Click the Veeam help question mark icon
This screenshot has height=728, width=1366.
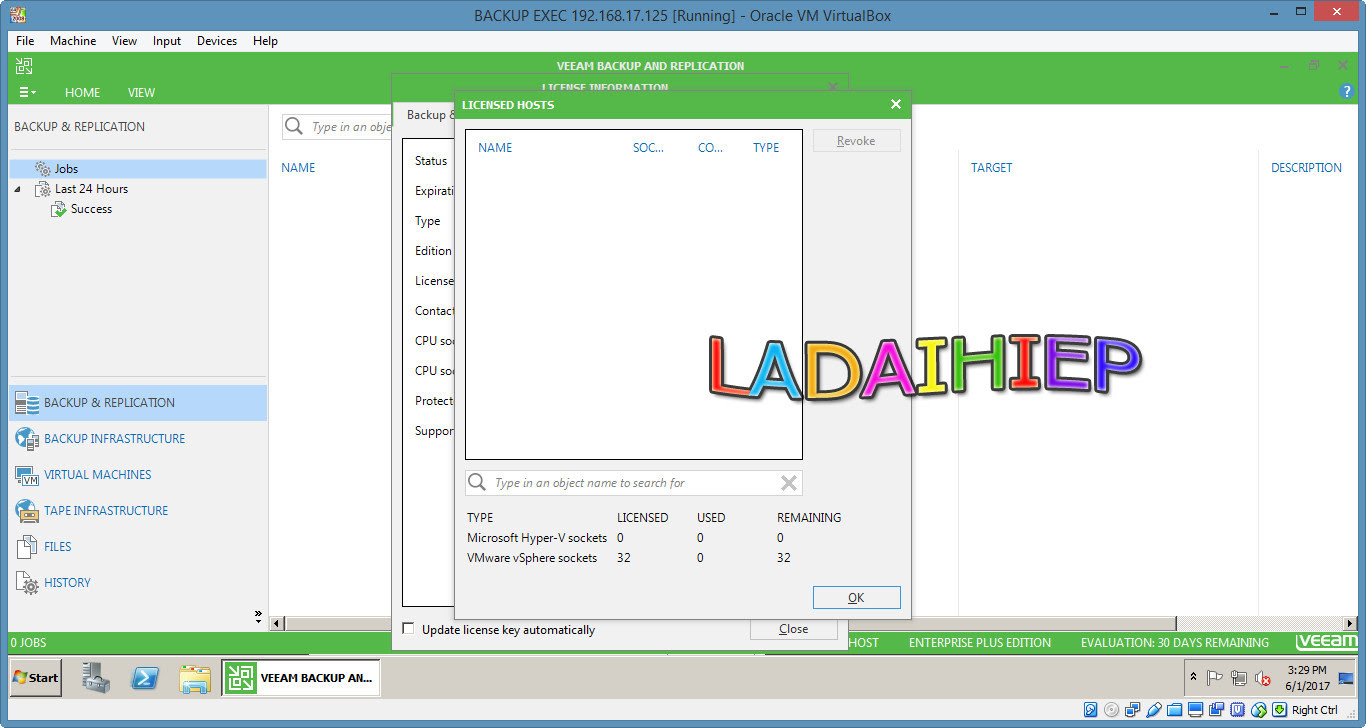tap(1347, 92)
